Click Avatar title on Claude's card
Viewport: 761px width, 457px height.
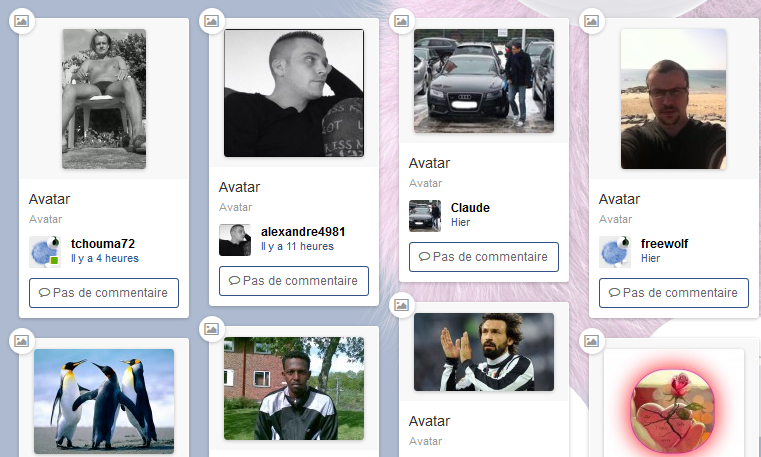click(x=429, y=163)
